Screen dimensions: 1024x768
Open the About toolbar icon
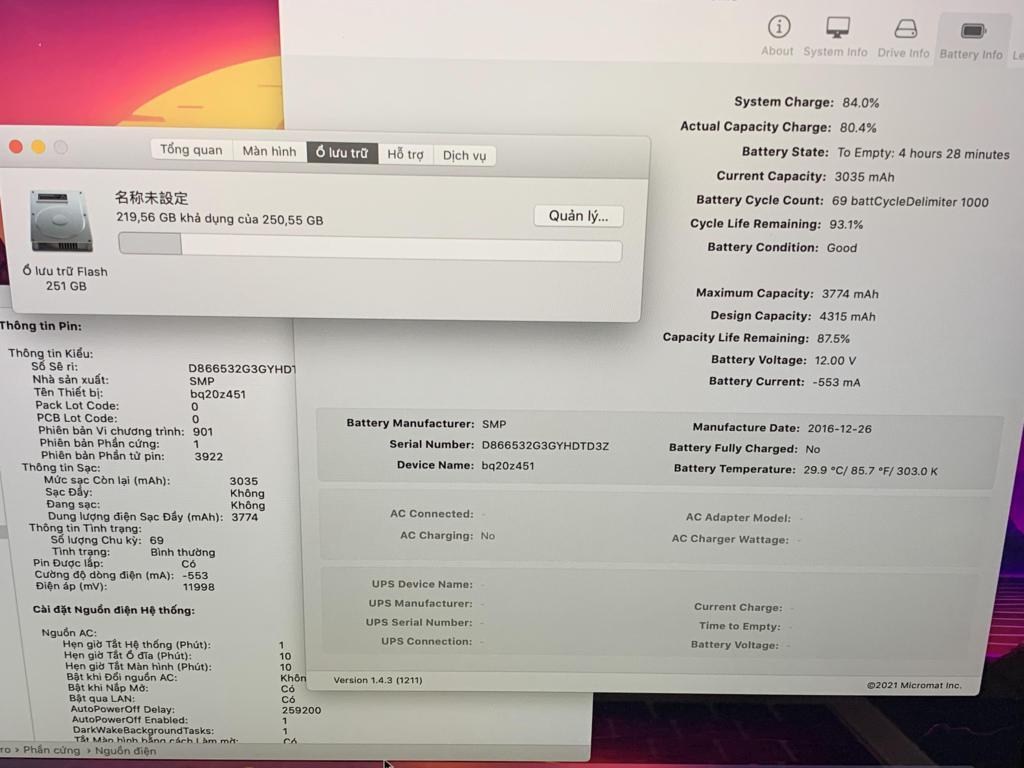click(778, 36)
